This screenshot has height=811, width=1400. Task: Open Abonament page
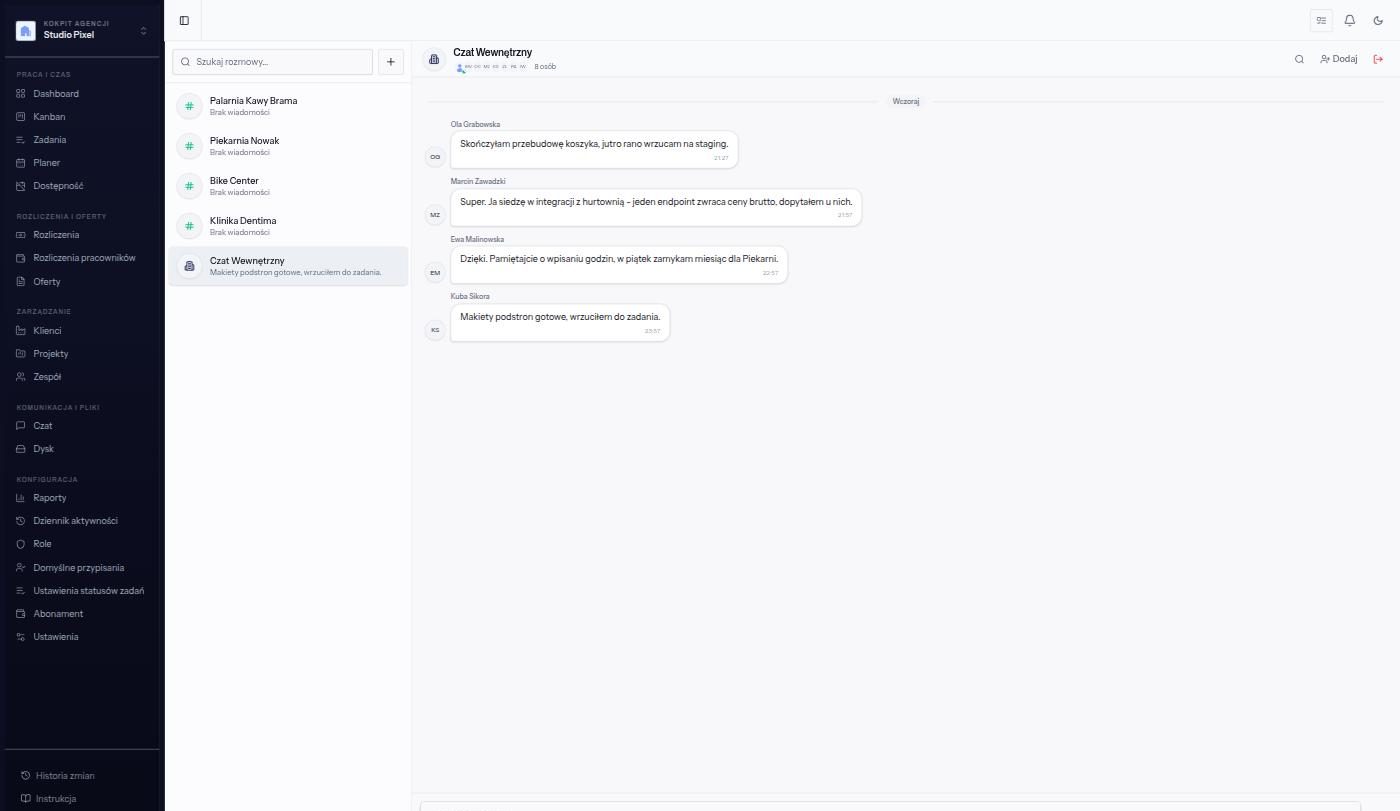82,614
